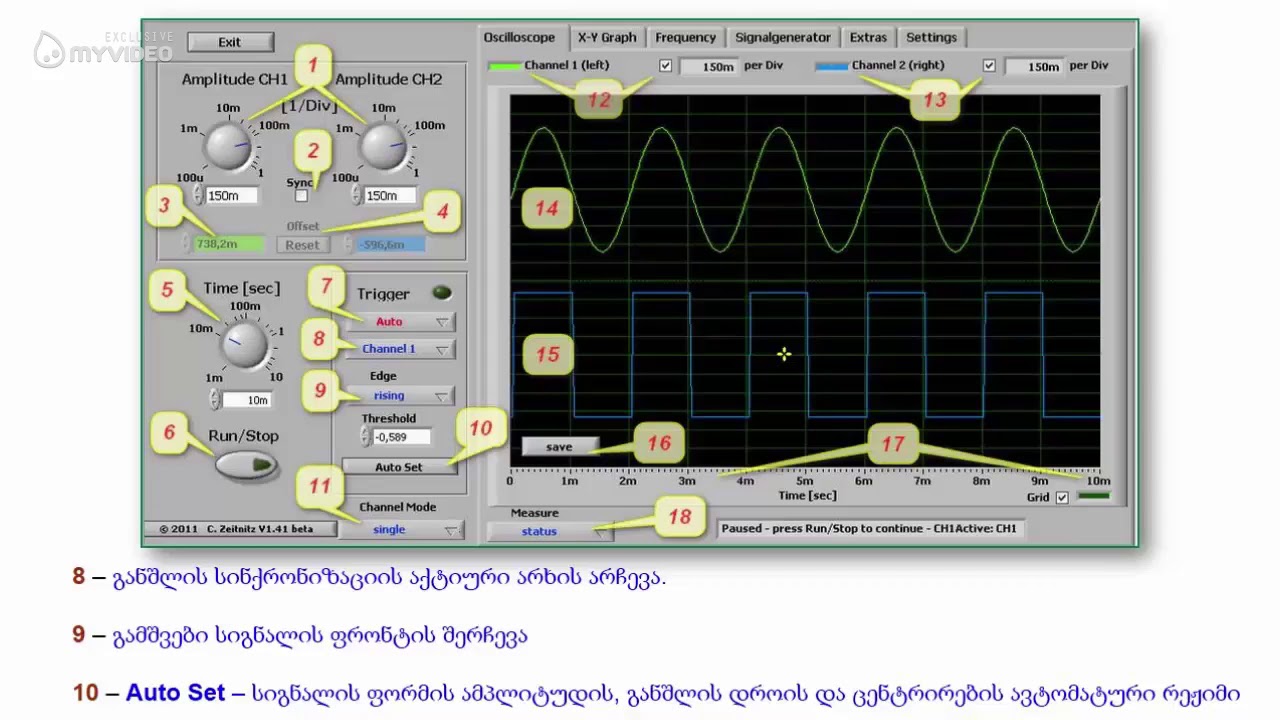Click the Amplitude CH2 150m value field
The image size is (1280, 720).
pos(389,196)
